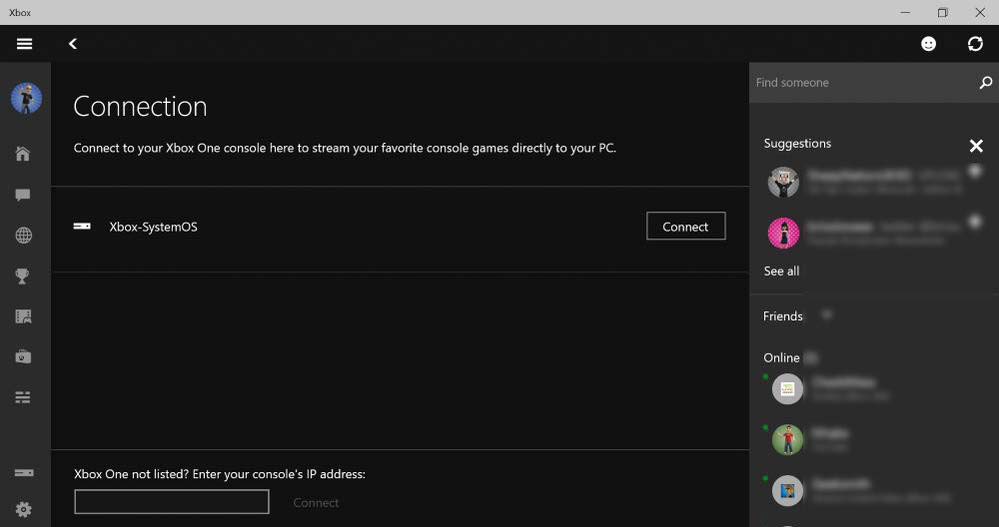This screenshot has height=527, width=999.
Task: Click the console icon beside Xbox-SystemOS
Action: (82, 226)
